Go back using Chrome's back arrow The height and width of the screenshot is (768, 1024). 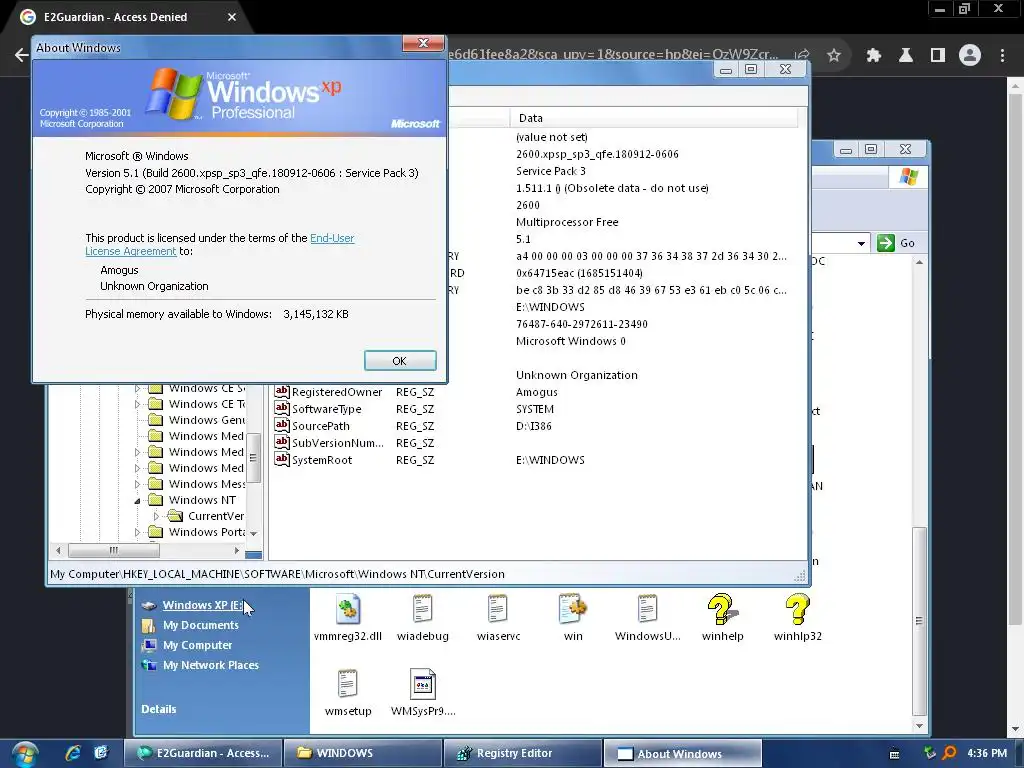pyautogui.click(x=22, y=55)
